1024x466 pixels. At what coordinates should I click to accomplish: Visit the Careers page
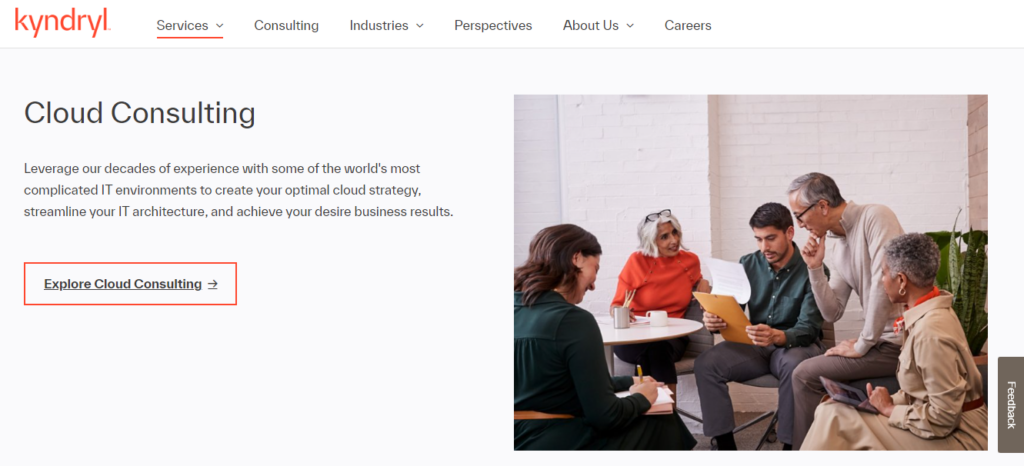[x=688, y=25]
